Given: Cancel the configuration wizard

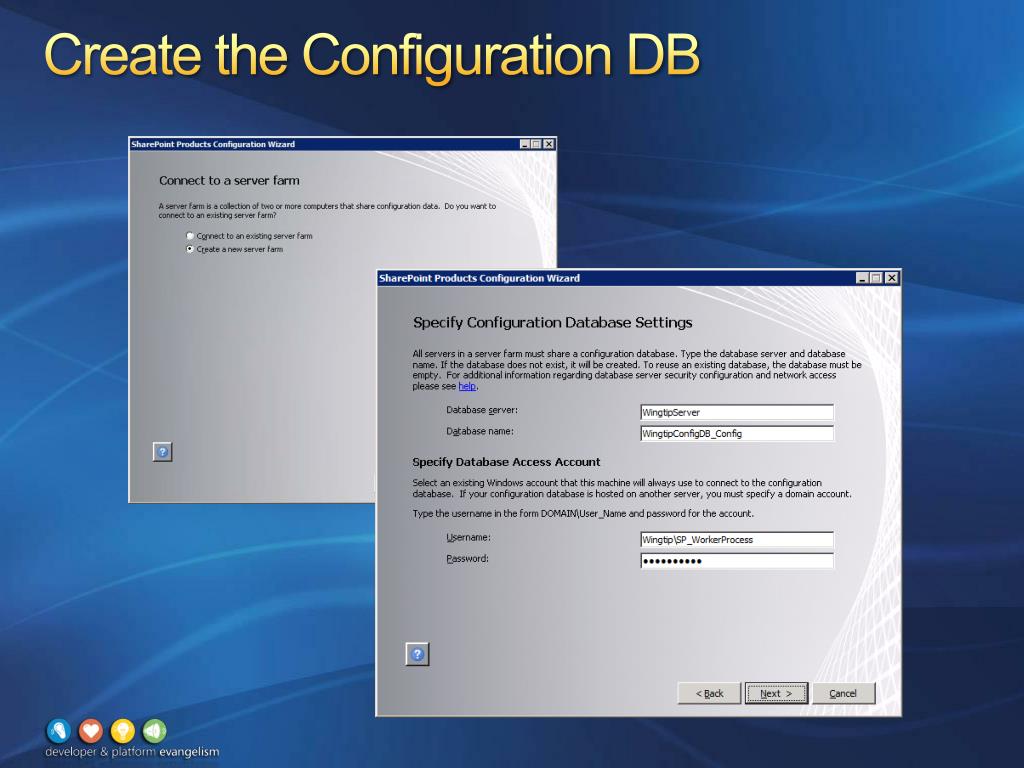Looking at the screenshot, I should click(843, 693).
